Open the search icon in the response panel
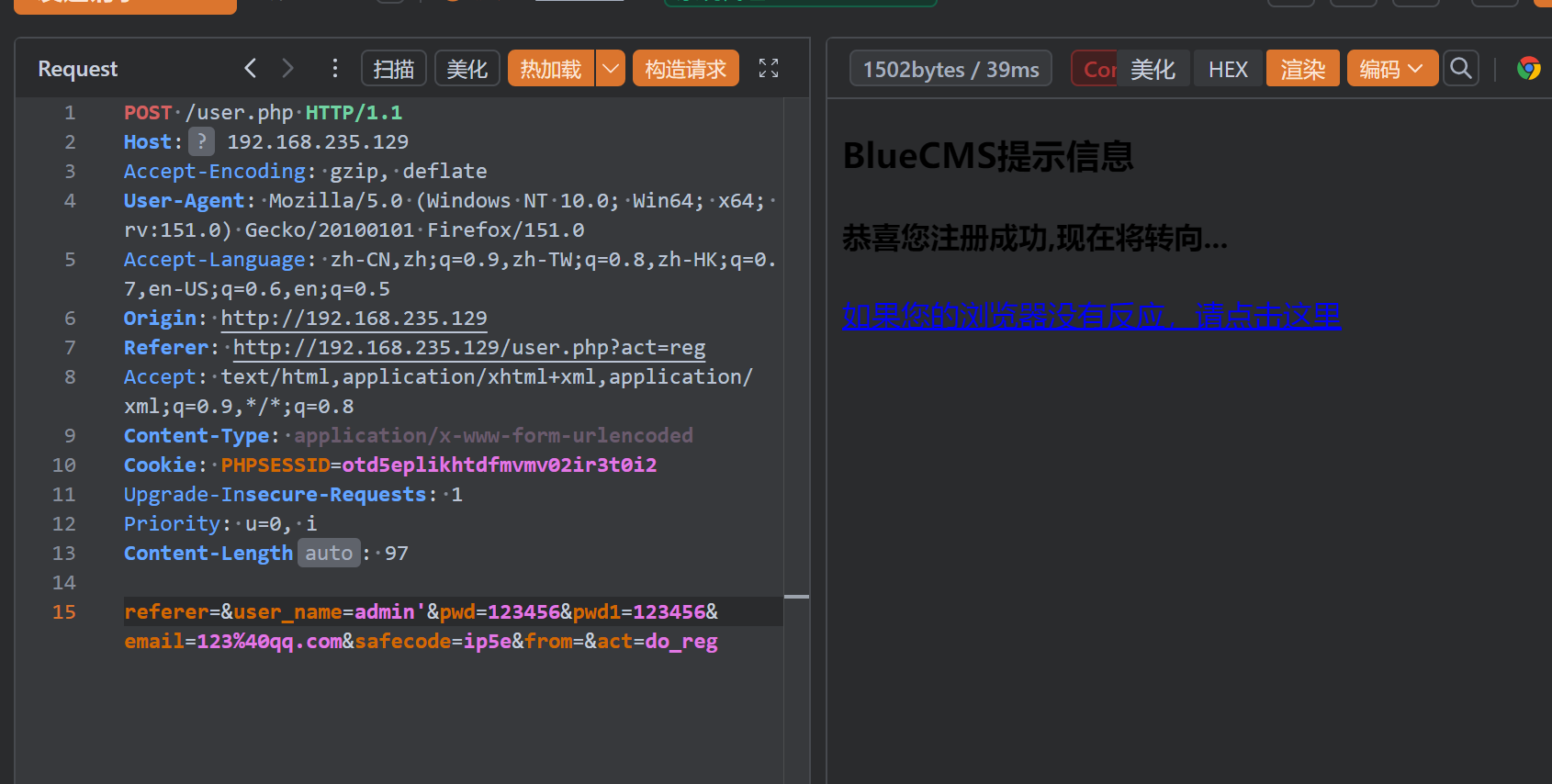Image resolution: width=1552 pixels, height=784 pixels. click(x=1460, y=68)
